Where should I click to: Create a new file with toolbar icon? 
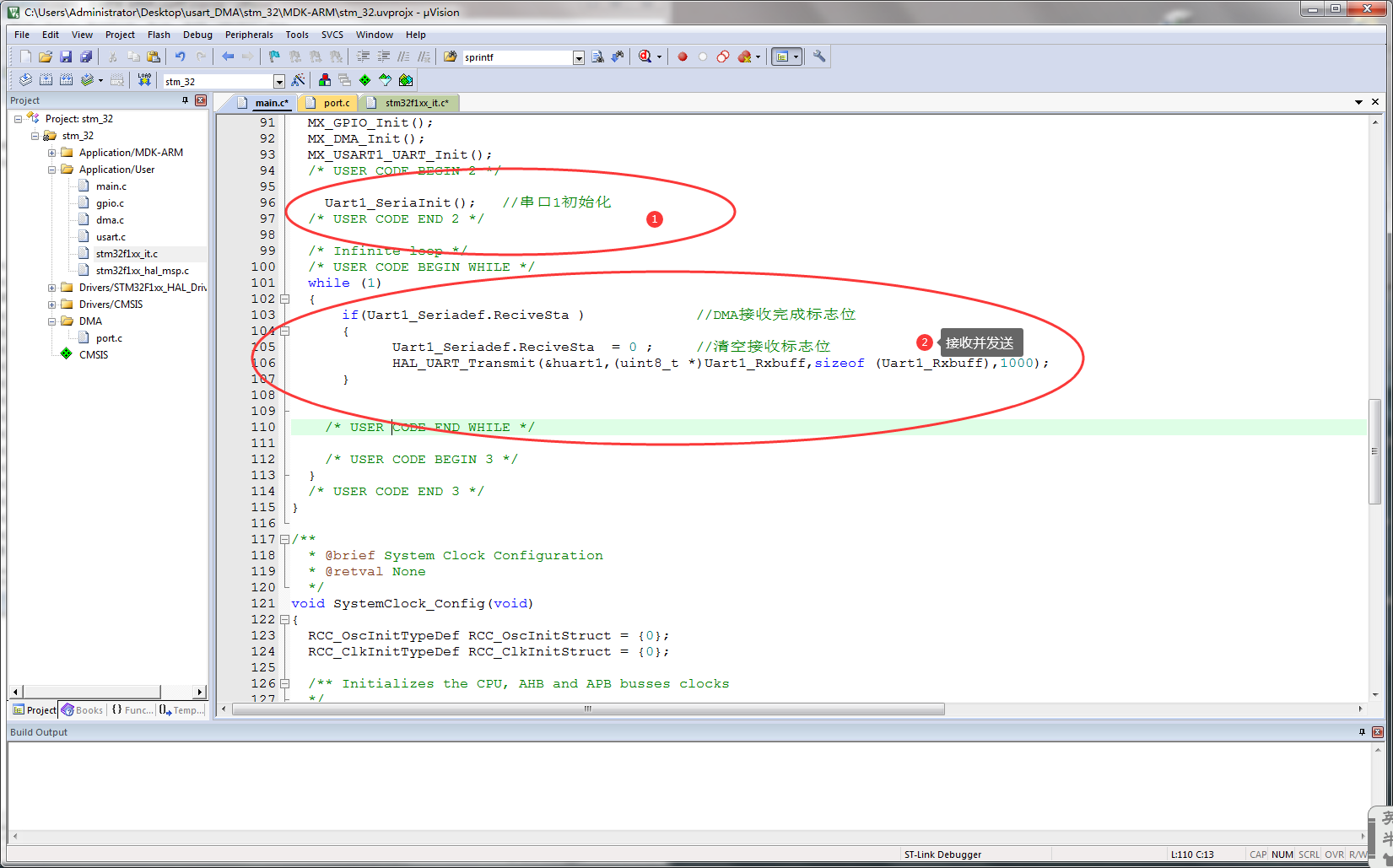click(25, 57)
